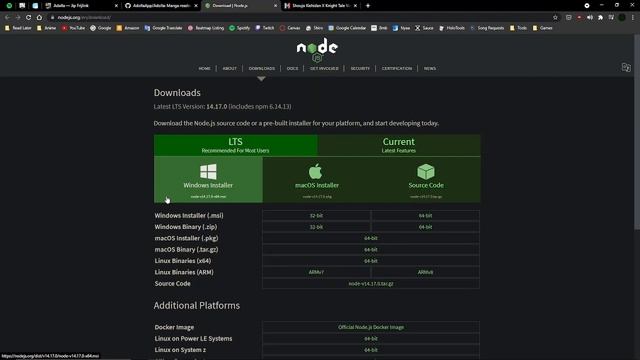Download 64-bit Windows Installer (.msi)
Screen dimensions: 640x360
(425, 216)
